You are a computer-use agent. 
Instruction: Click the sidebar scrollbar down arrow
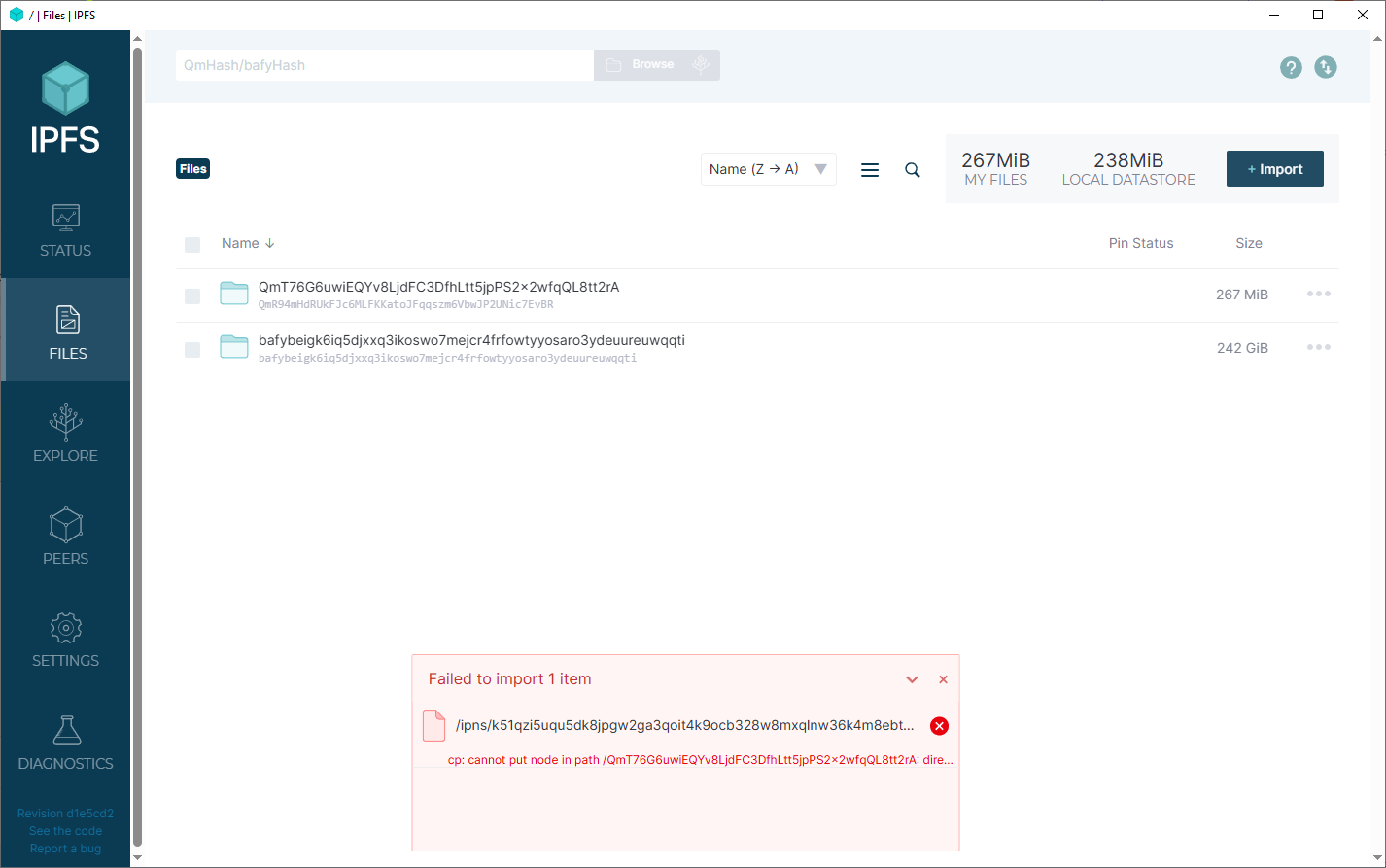click(x=137, y=857)
